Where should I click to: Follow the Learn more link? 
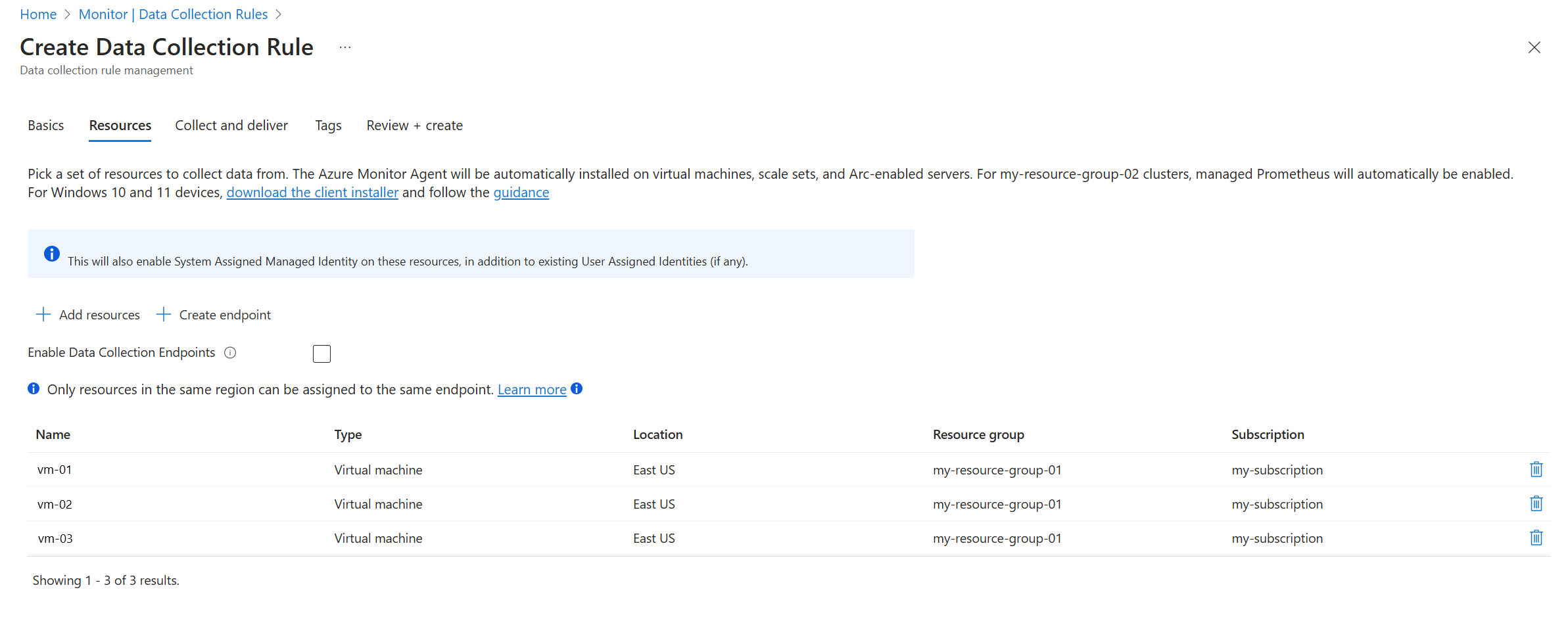click(531, 390)
